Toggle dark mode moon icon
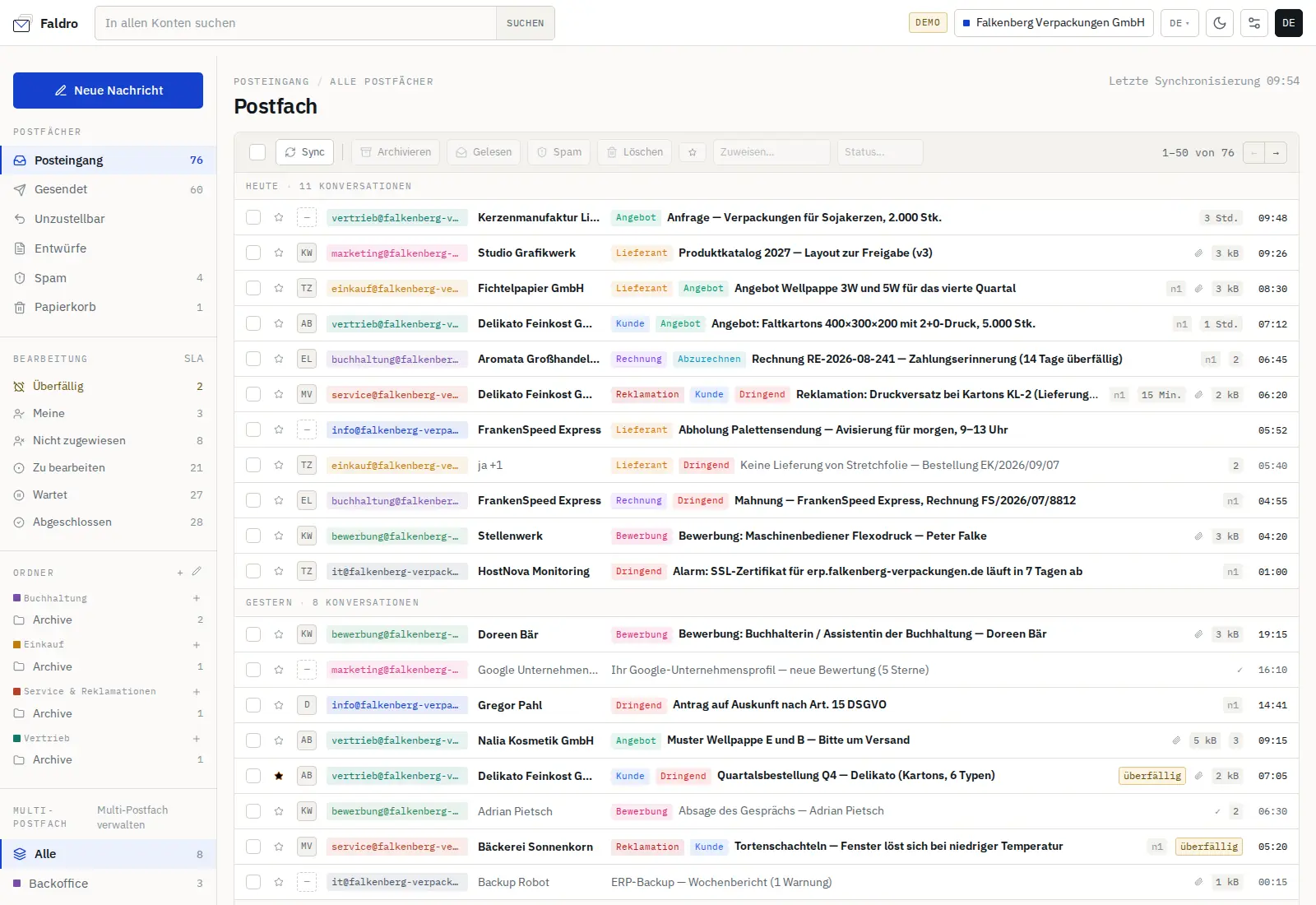The height and width of the screenshot is (905, 1316). tap(1220, 23)
